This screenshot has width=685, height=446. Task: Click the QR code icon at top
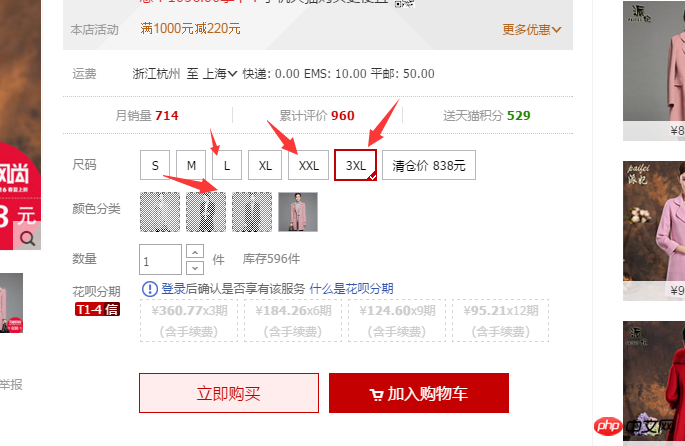pos(404,3)
